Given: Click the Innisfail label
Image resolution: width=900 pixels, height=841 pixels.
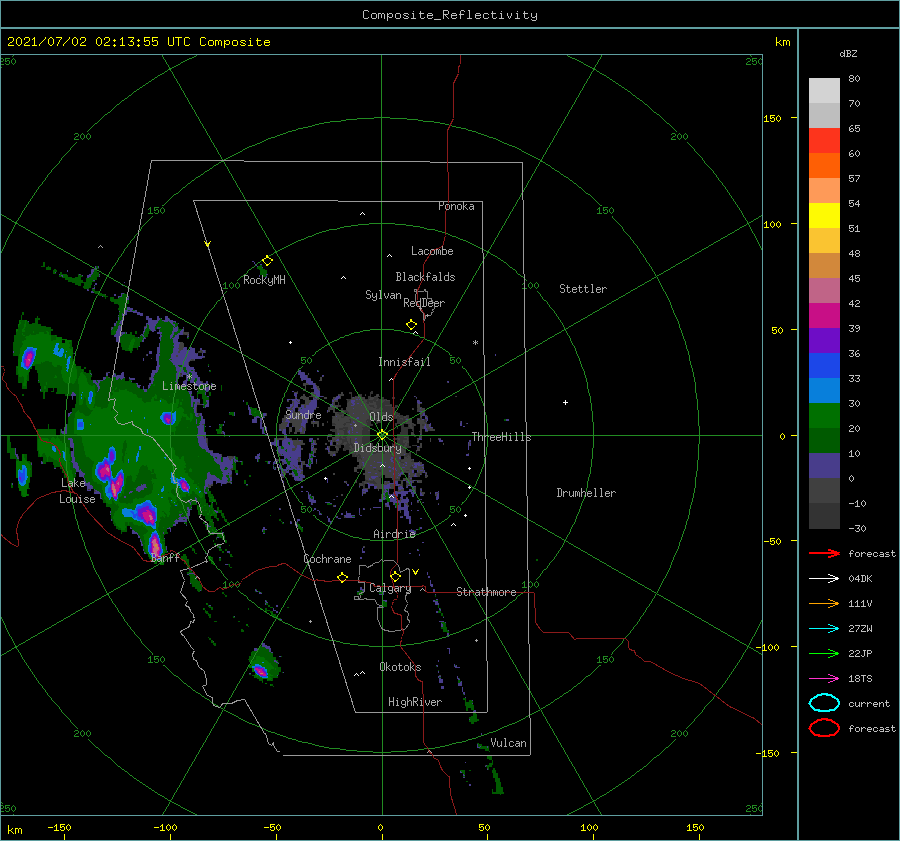Looking at the screenshot, I should [x=404, y=362].
